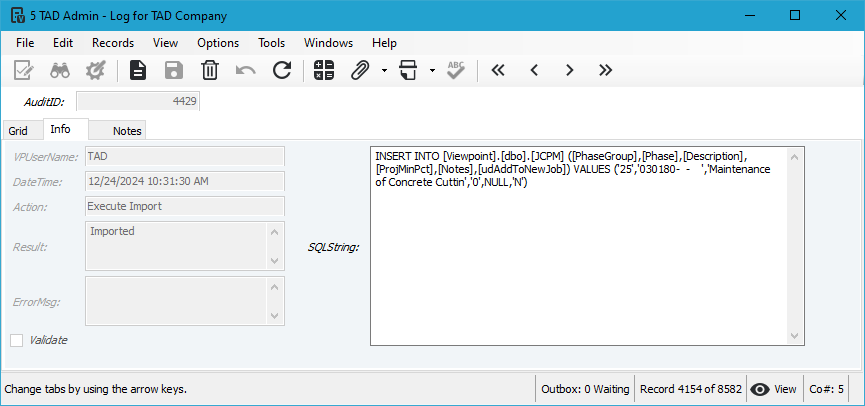Maximize the TAD Admin window
The width and height of the screenshot is (865, 406).
click(x=795, y=15)
